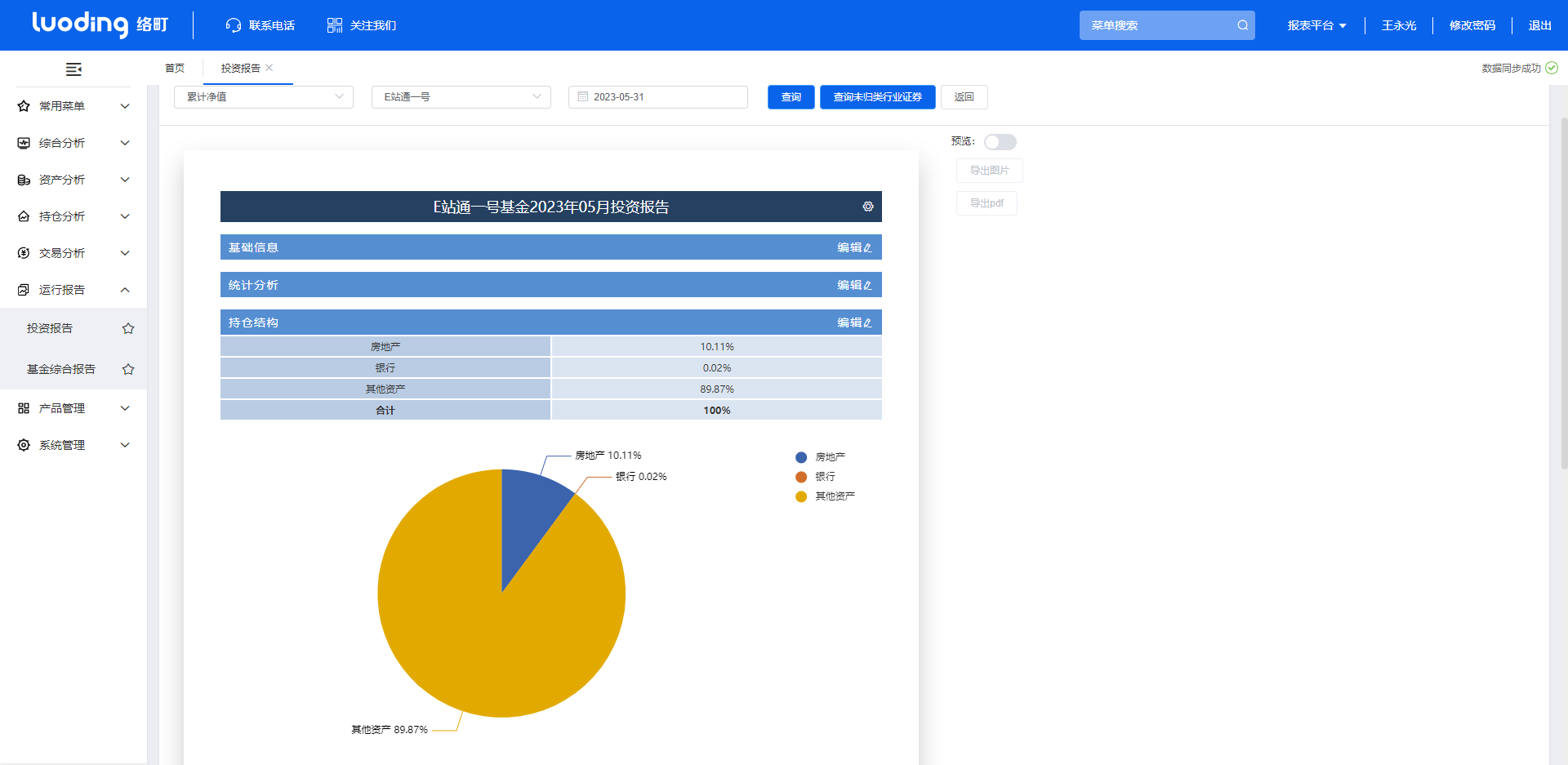
Task: Click the 100% total cell
Action: point(717,411)
